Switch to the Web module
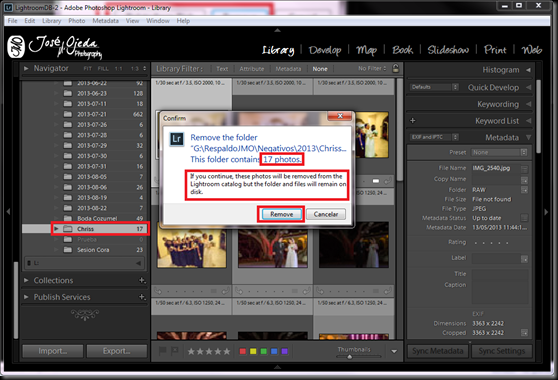Image resolution: width=558 pixels, height=380 pixels. [532, 50]
